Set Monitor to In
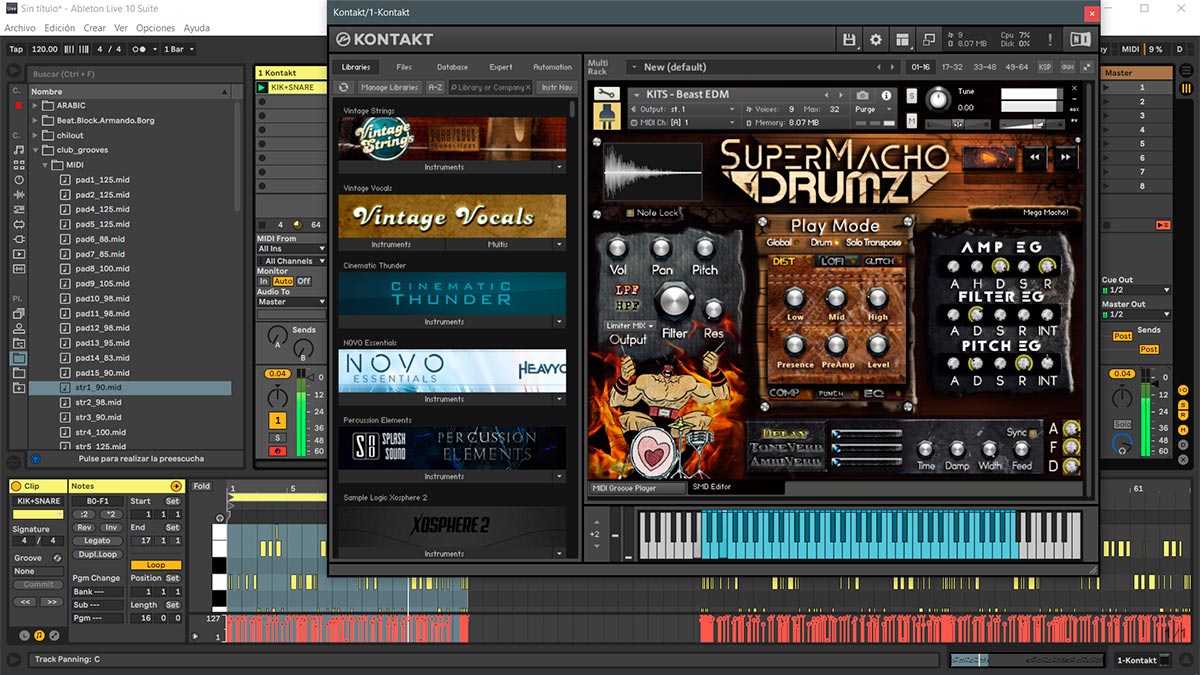The width and height of the screenshot is (1200, 675). click(264, 281)
